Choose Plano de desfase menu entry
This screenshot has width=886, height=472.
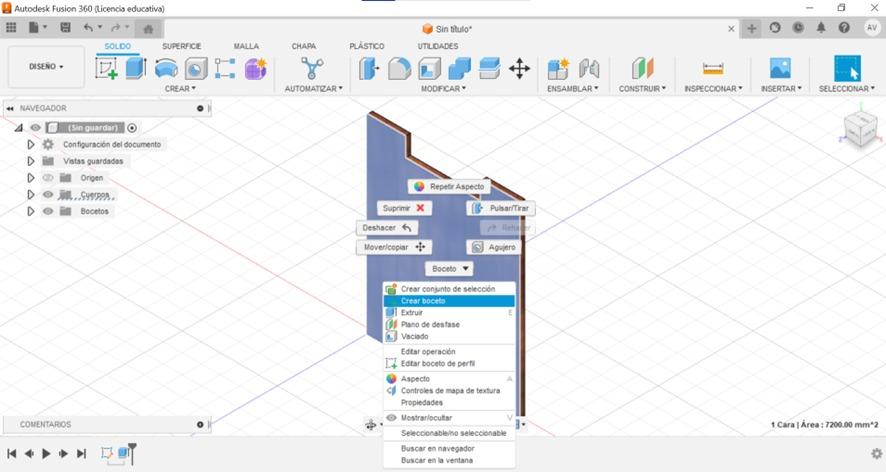(x=449, y=324)
